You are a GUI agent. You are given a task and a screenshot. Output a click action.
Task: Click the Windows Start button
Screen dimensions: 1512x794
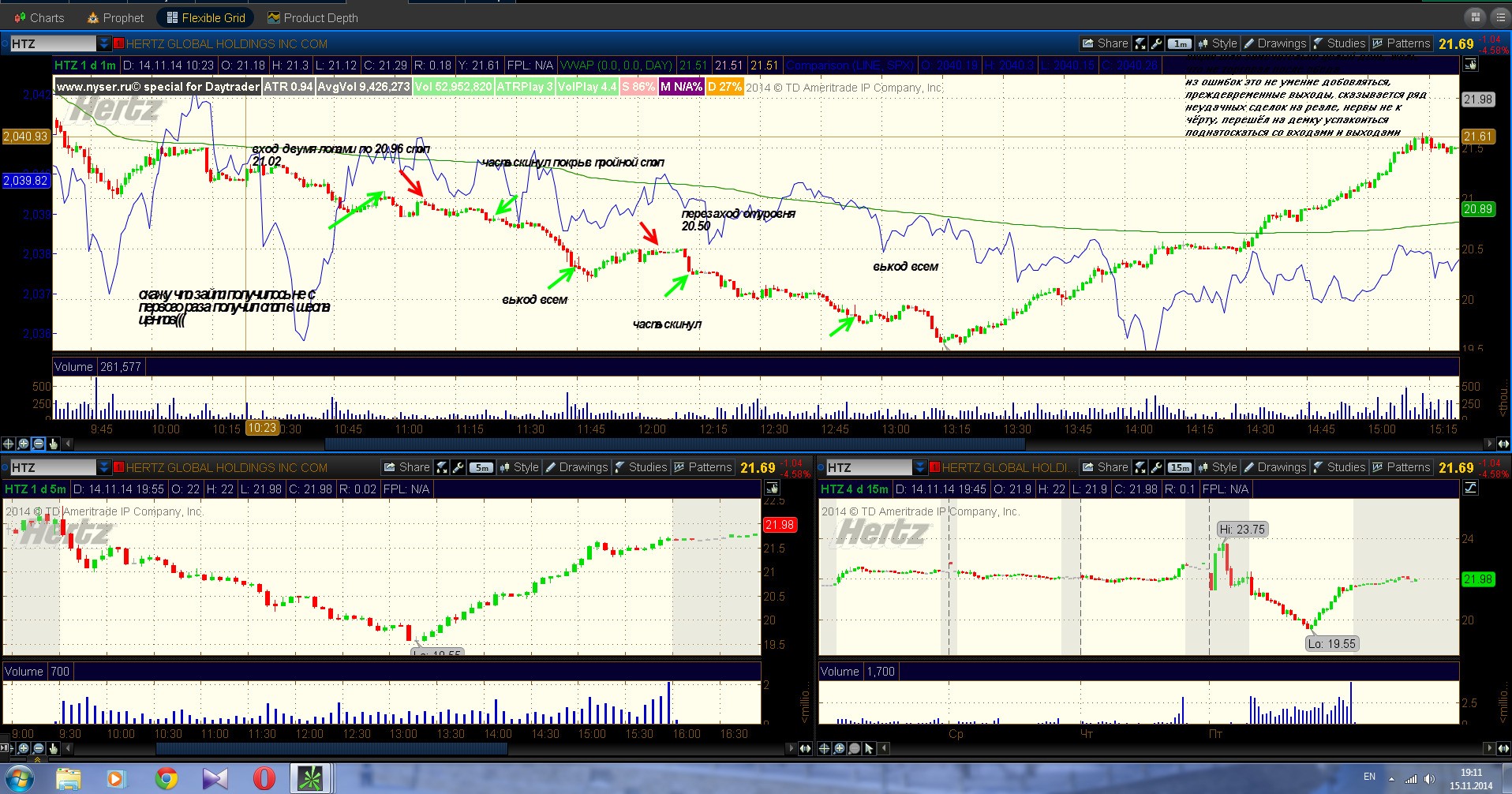[x=19, y=779]
